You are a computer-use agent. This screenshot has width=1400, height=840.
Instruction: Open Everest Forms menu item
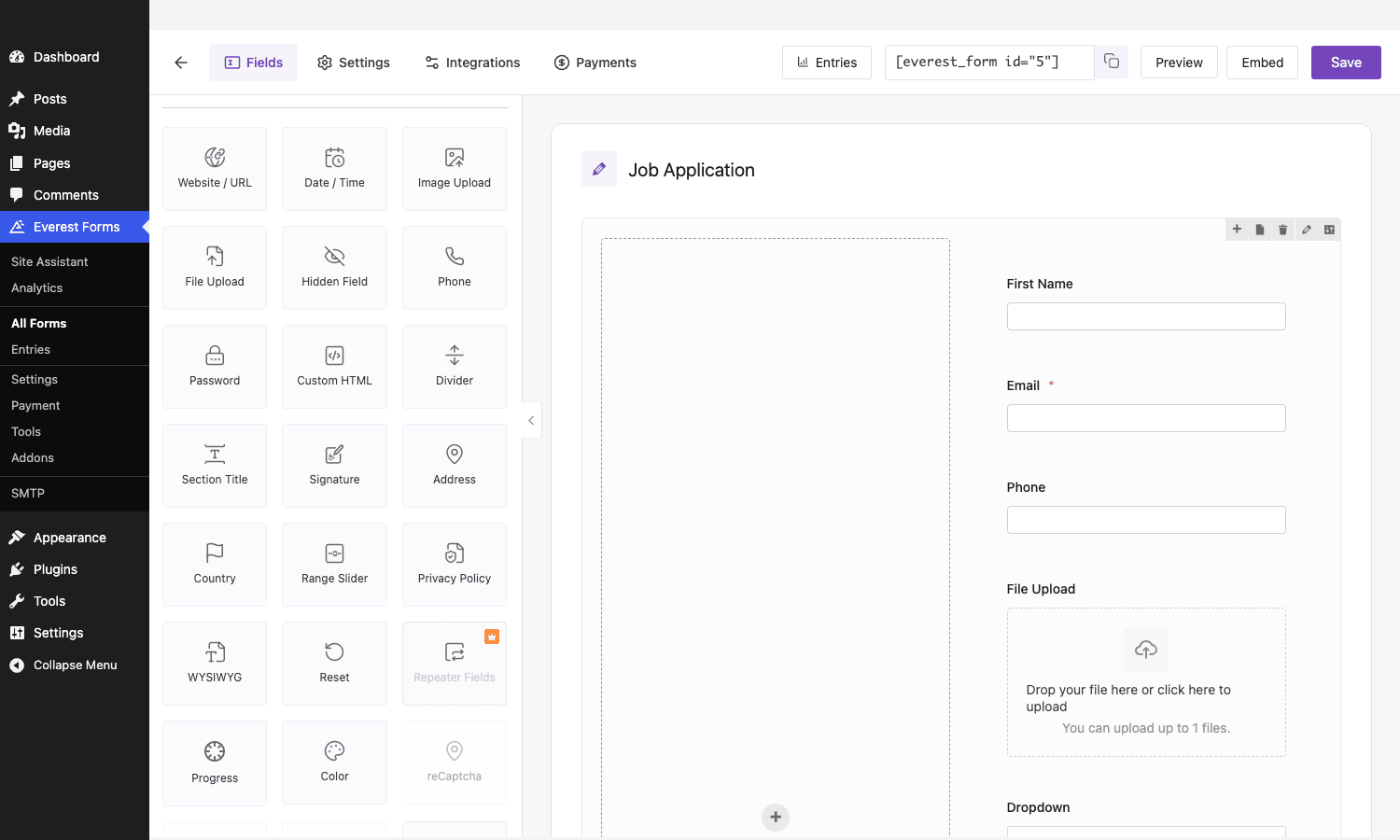pos(75,227)
